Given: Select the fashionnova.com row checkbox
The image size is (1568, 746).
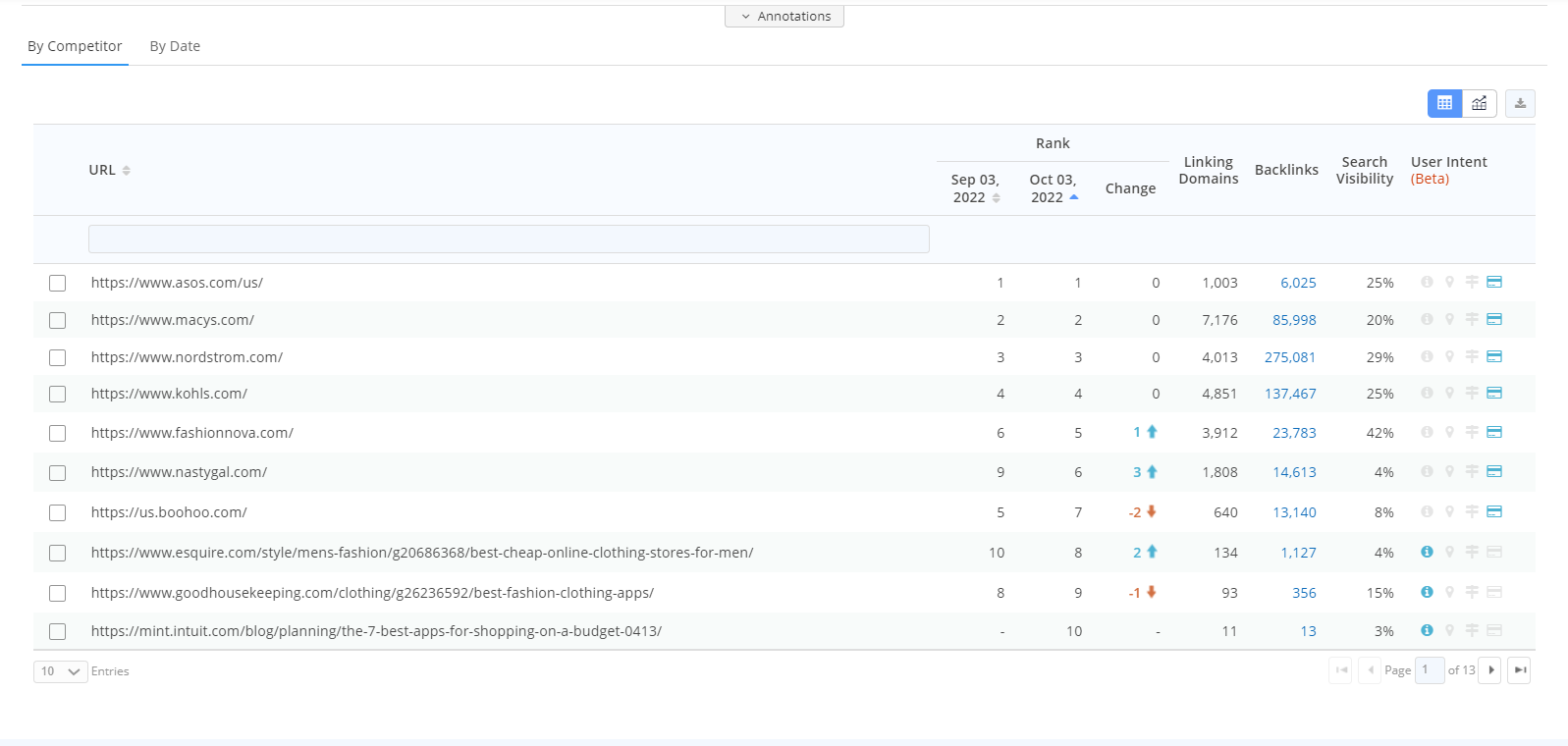Looking at the screenshot, I should tap(58, 433).
